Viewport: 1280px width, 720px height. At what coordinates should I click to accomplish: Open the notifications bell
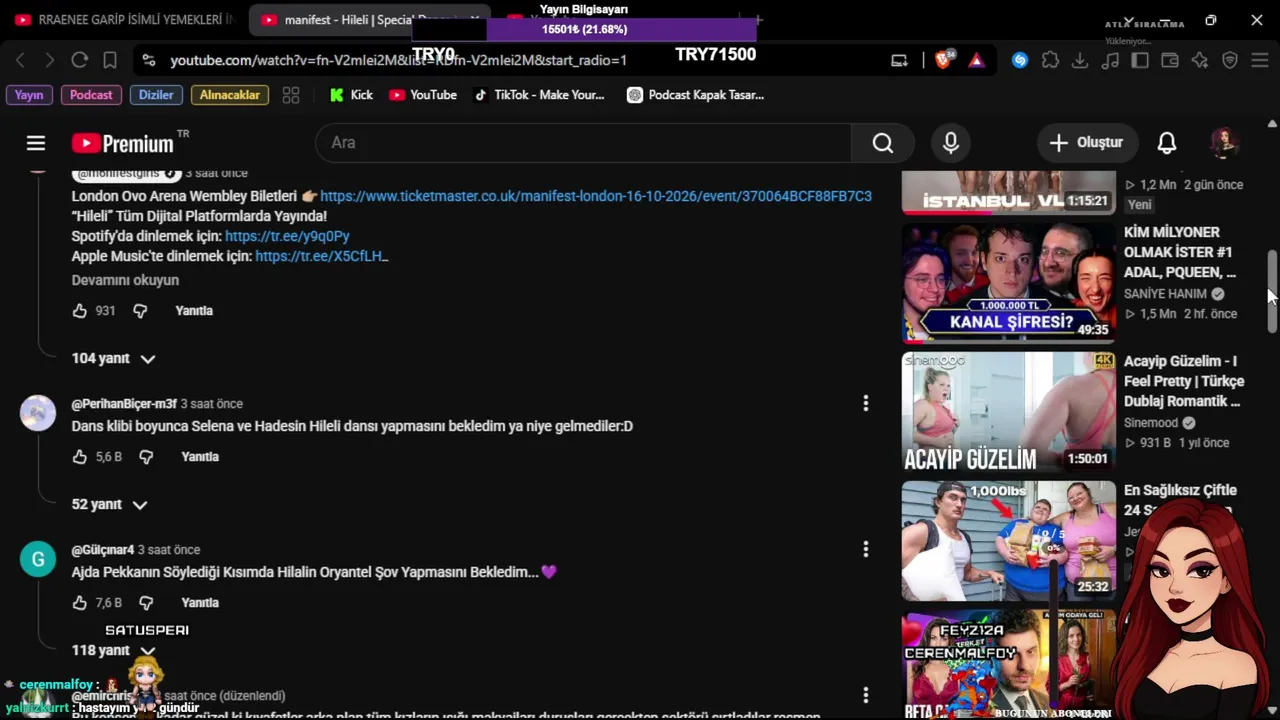[x=1167, y=143]
